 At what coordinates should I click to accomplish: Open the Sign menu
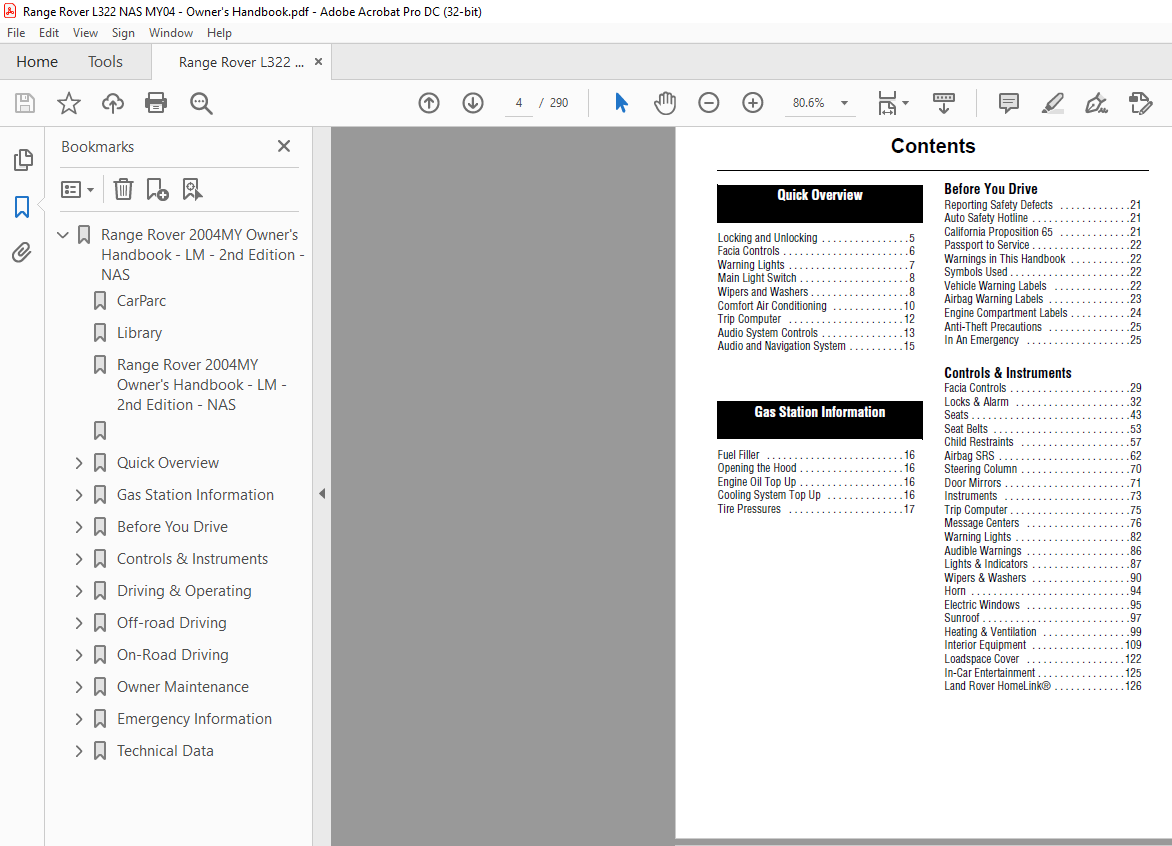[x=123, y=33]
